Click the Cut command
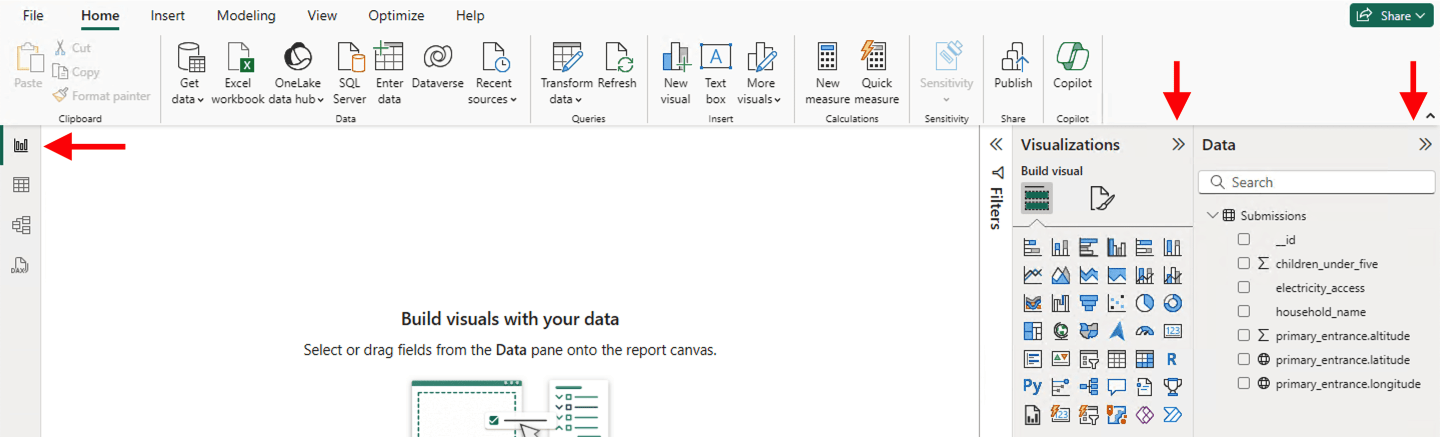 point(71,48)
